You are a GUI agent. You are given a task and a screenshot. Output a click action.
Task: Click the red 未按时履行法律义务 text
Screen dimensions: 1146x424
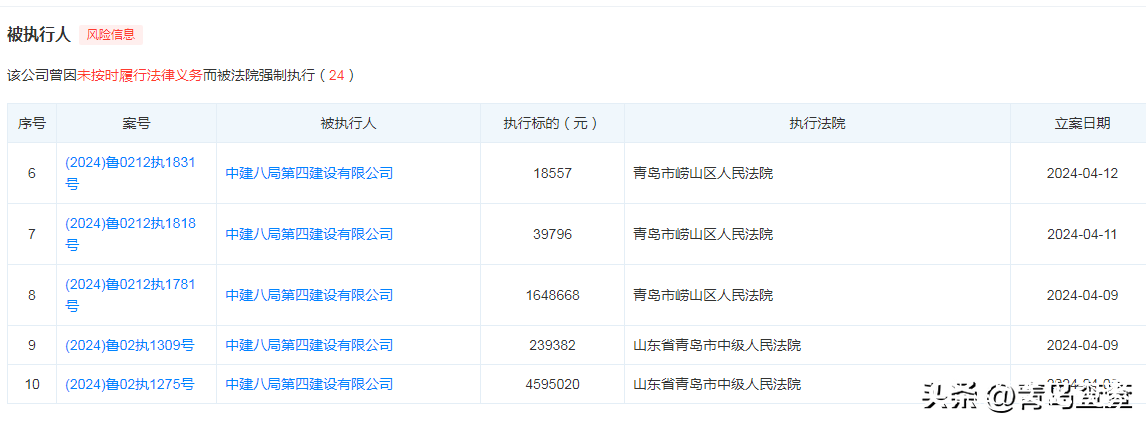139,75
